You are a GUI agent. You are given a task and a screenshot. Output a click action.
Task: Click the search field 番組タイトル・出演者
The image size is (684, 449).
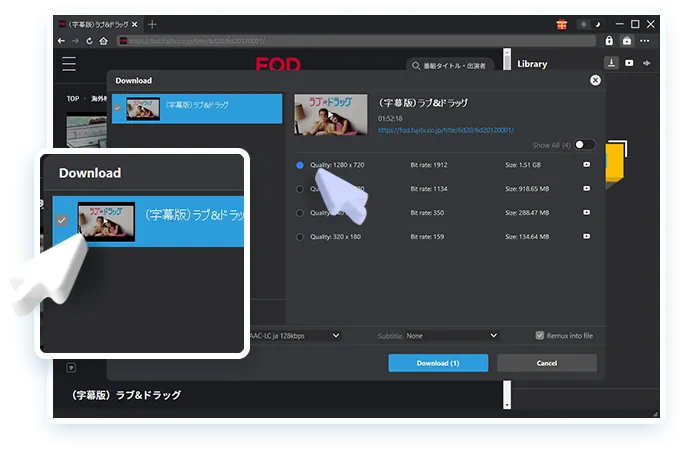(450, 65)
